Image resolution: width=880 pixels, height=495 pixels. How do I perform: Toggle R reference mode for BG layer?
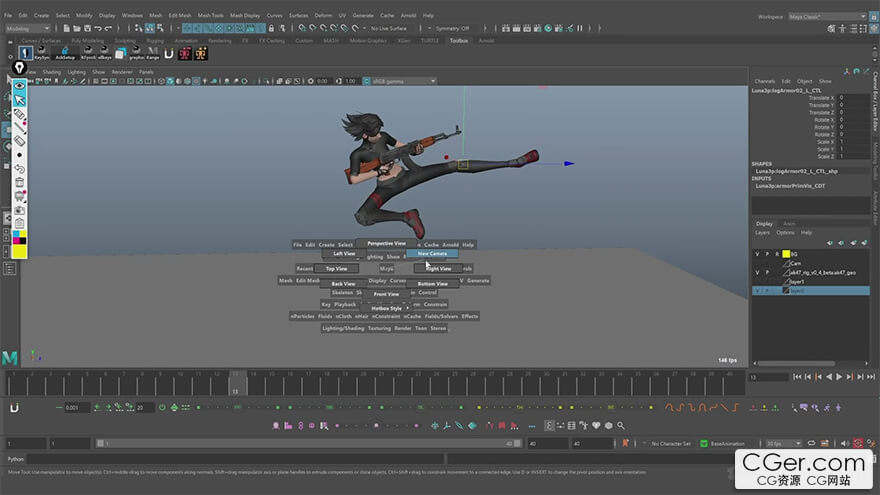pos(777,254)
